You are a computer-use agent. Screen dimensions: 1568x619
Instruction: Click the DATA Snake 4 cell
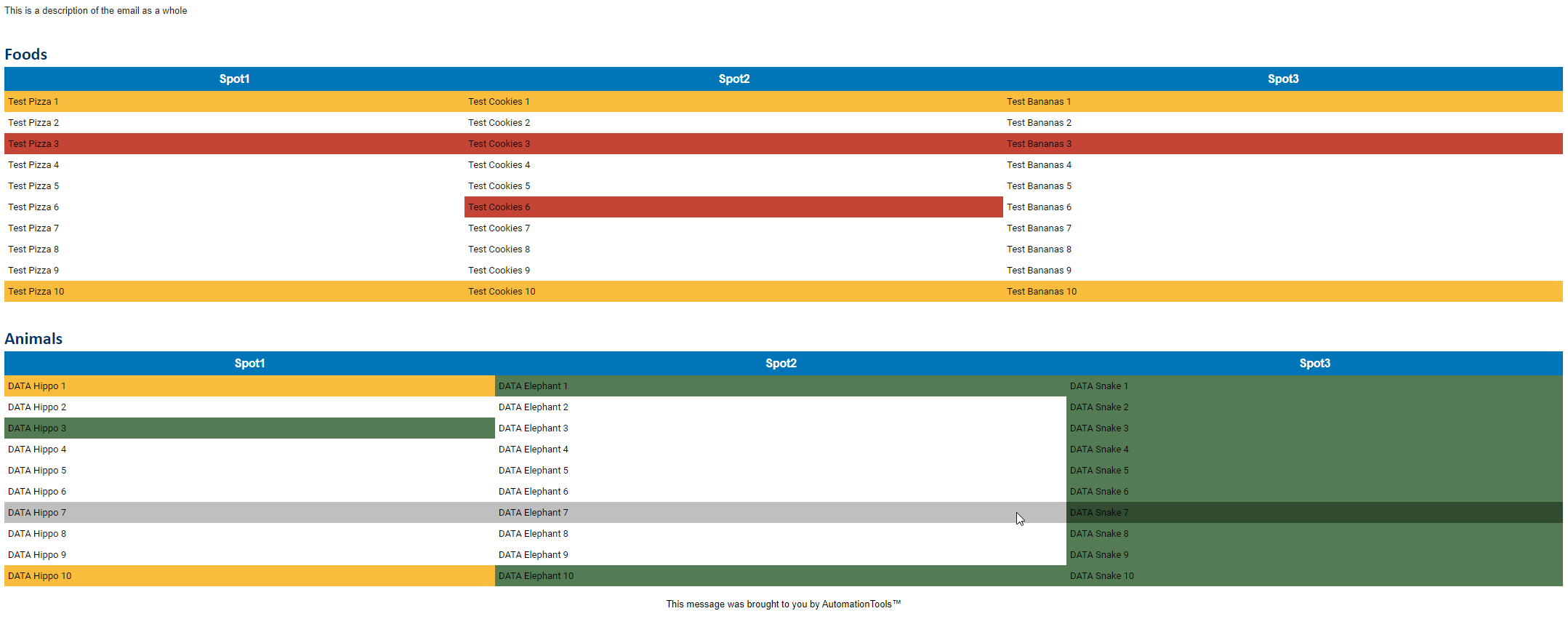pyautogui.click(x=1314, y=450)
